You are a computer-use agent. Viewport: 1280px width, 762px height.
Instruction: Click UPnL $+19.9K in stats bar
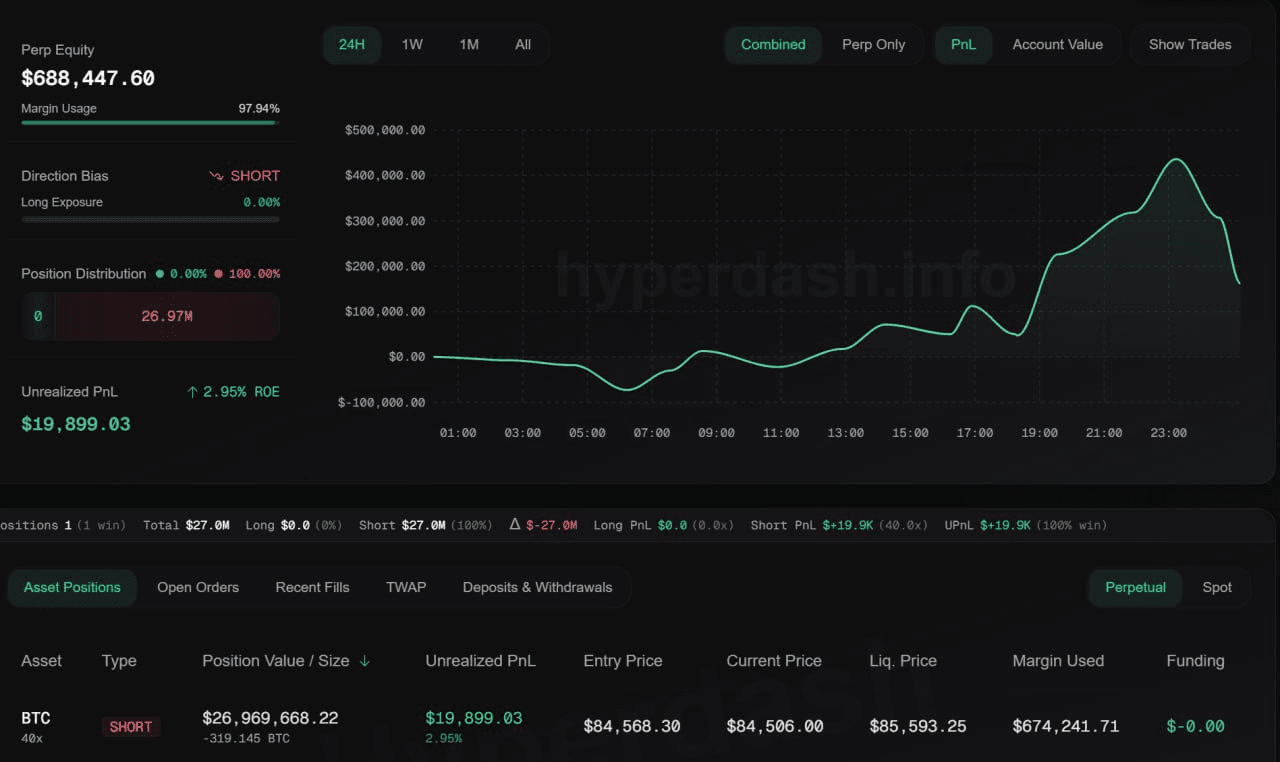pos(987,525)
